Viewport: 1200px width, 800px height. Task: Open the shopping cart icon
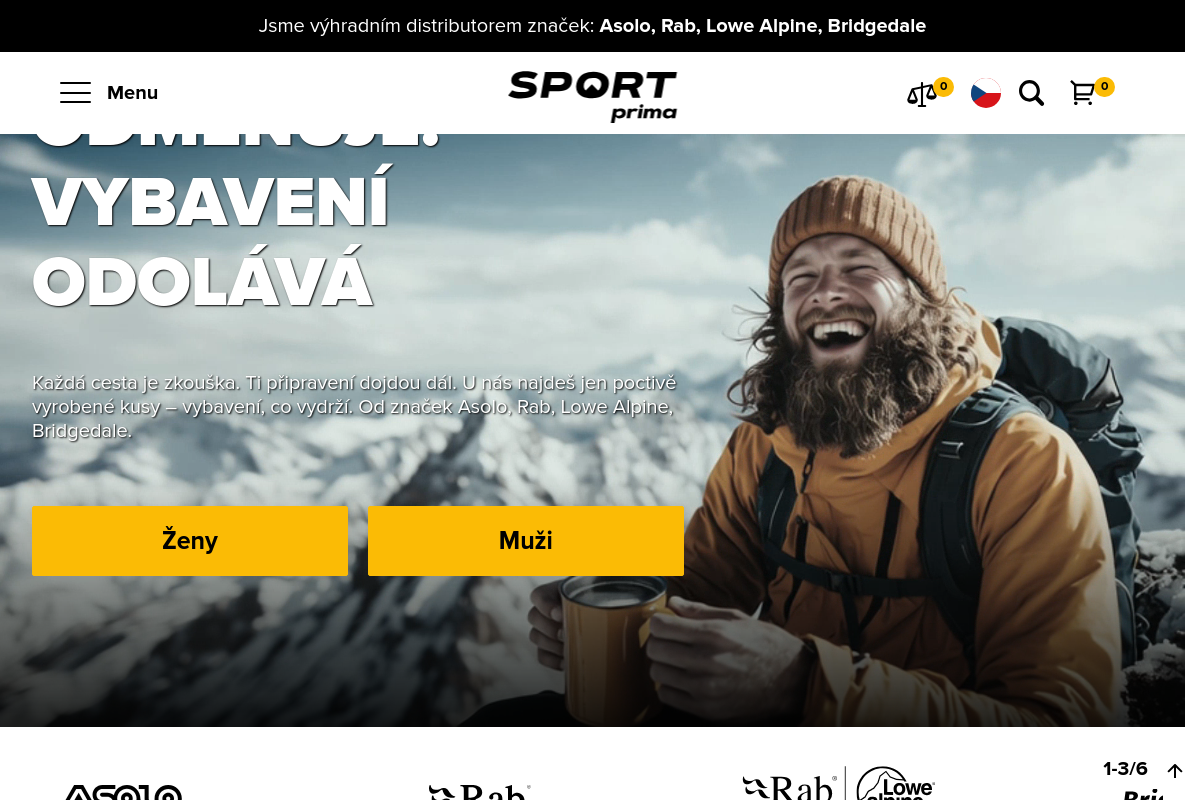click(x=1082, y=93)
